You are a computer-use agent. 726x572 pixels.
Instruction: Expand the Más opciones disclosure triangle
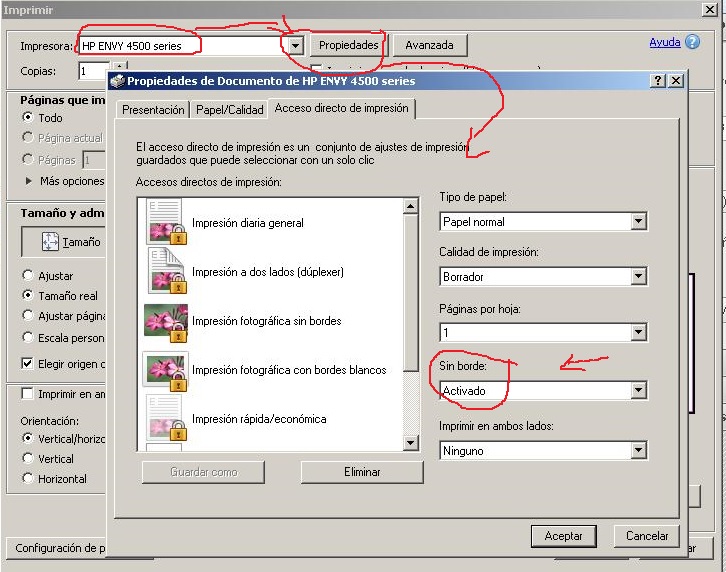(x=29, y=181)
